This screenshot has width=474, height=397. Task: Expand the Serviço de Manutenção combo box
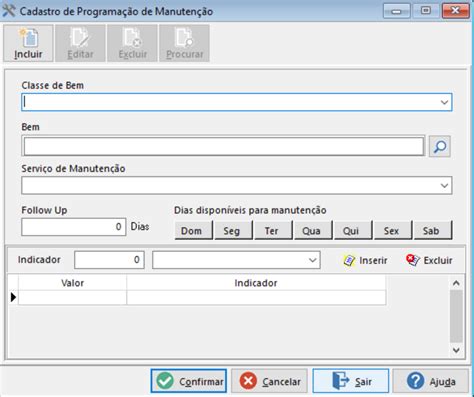[444, 186]
